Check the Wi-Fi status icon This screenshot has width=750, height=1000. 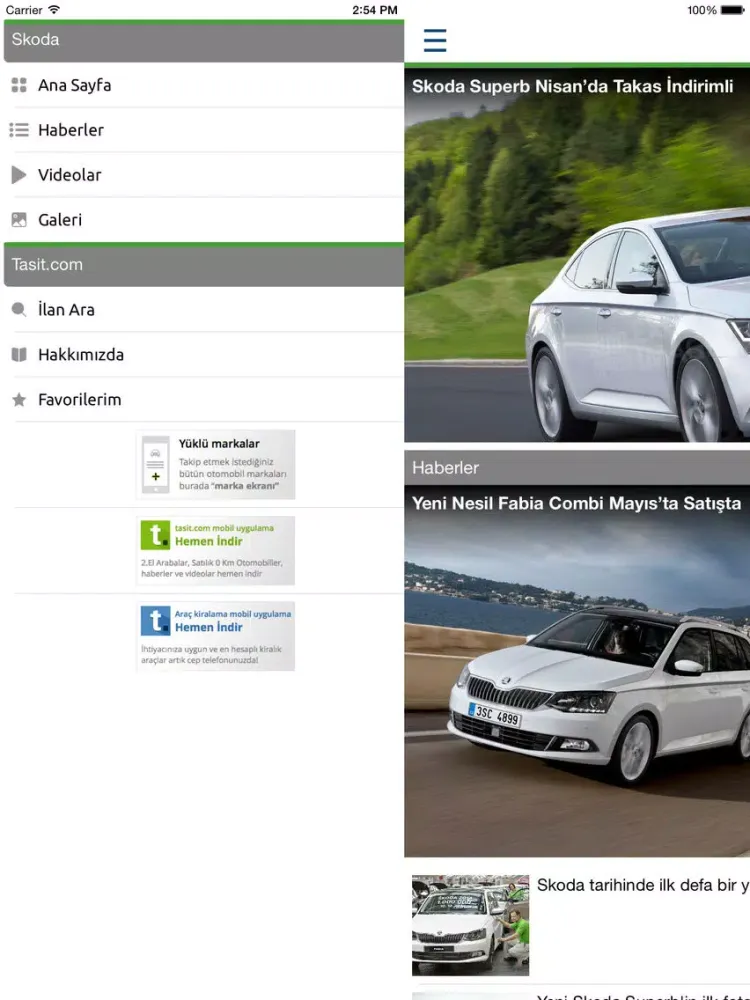tap(54, 10)
